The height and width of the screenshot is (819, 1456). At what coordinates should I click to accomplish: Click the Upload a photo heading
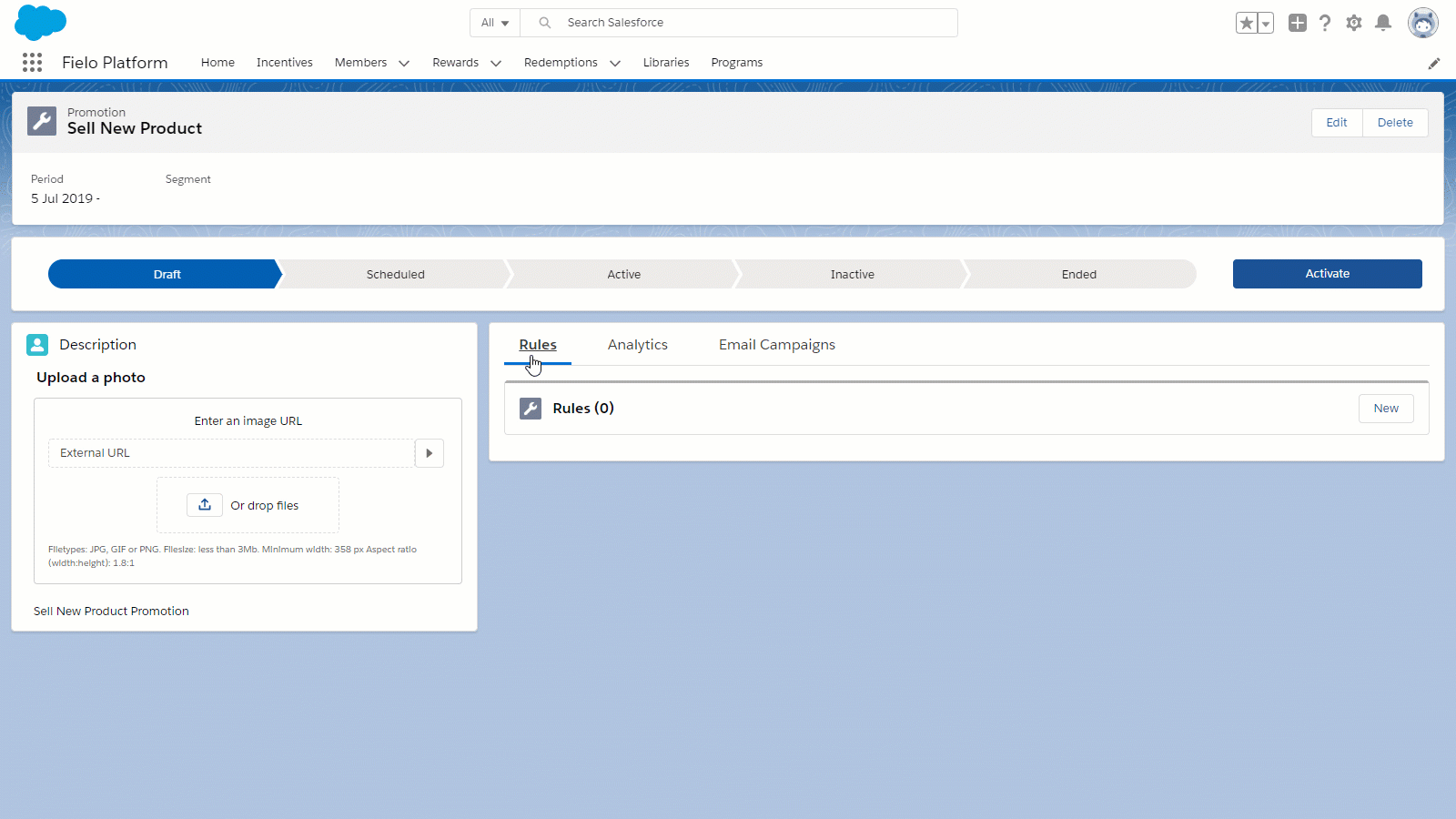pyautogui.click(x=91, y=378)
